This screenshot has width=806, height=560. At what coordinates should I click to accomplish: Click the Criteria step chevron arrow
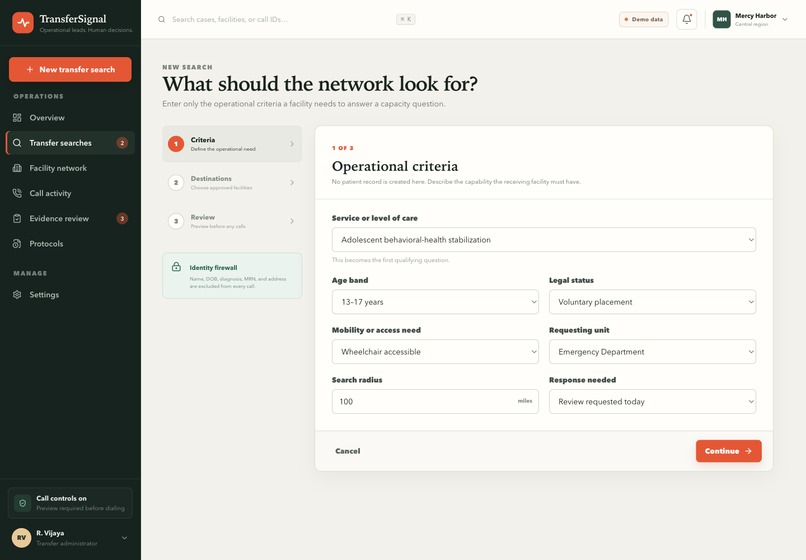292,144
